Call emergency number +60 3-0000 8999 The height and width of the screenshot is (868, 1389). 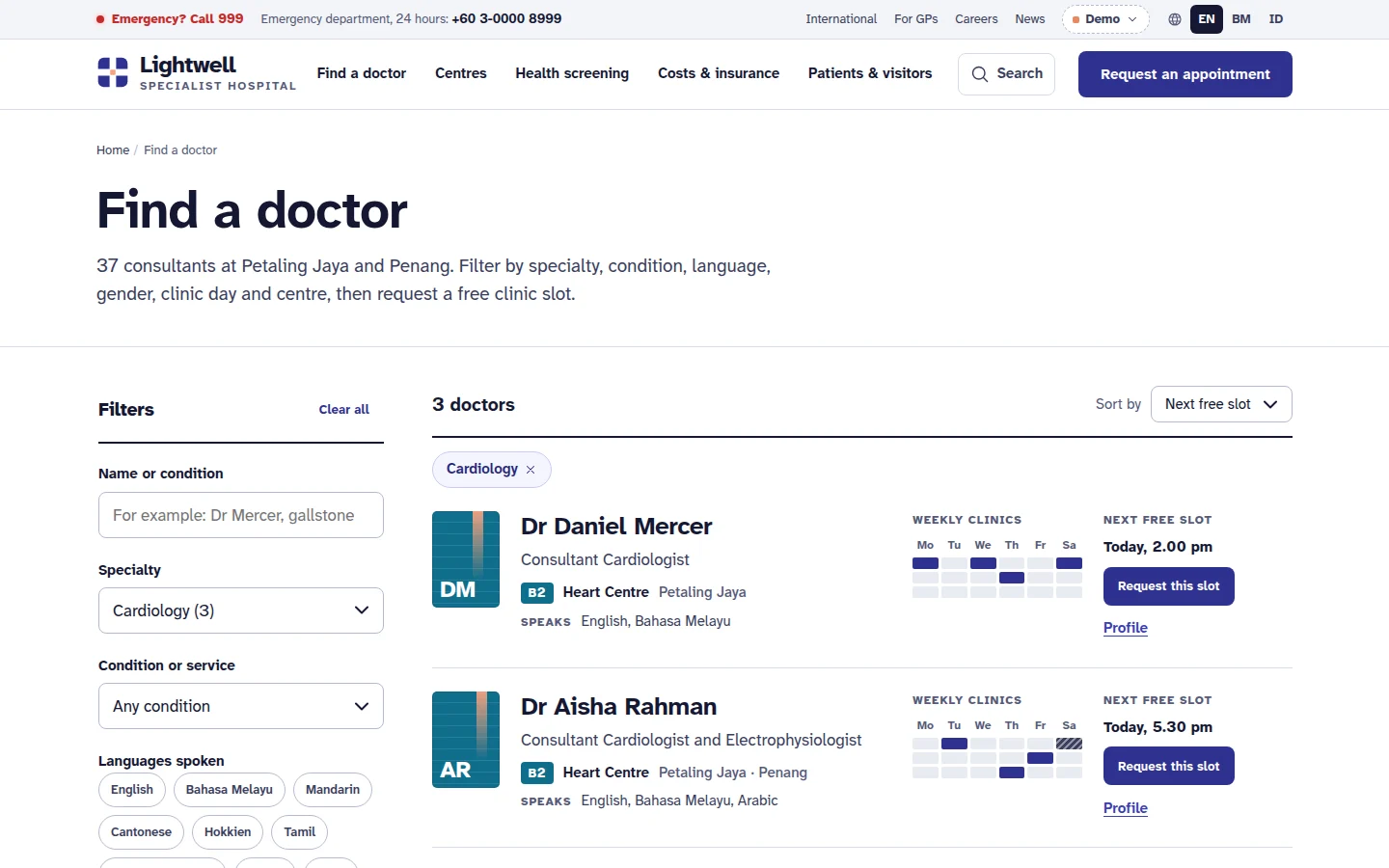pos(506,19)
